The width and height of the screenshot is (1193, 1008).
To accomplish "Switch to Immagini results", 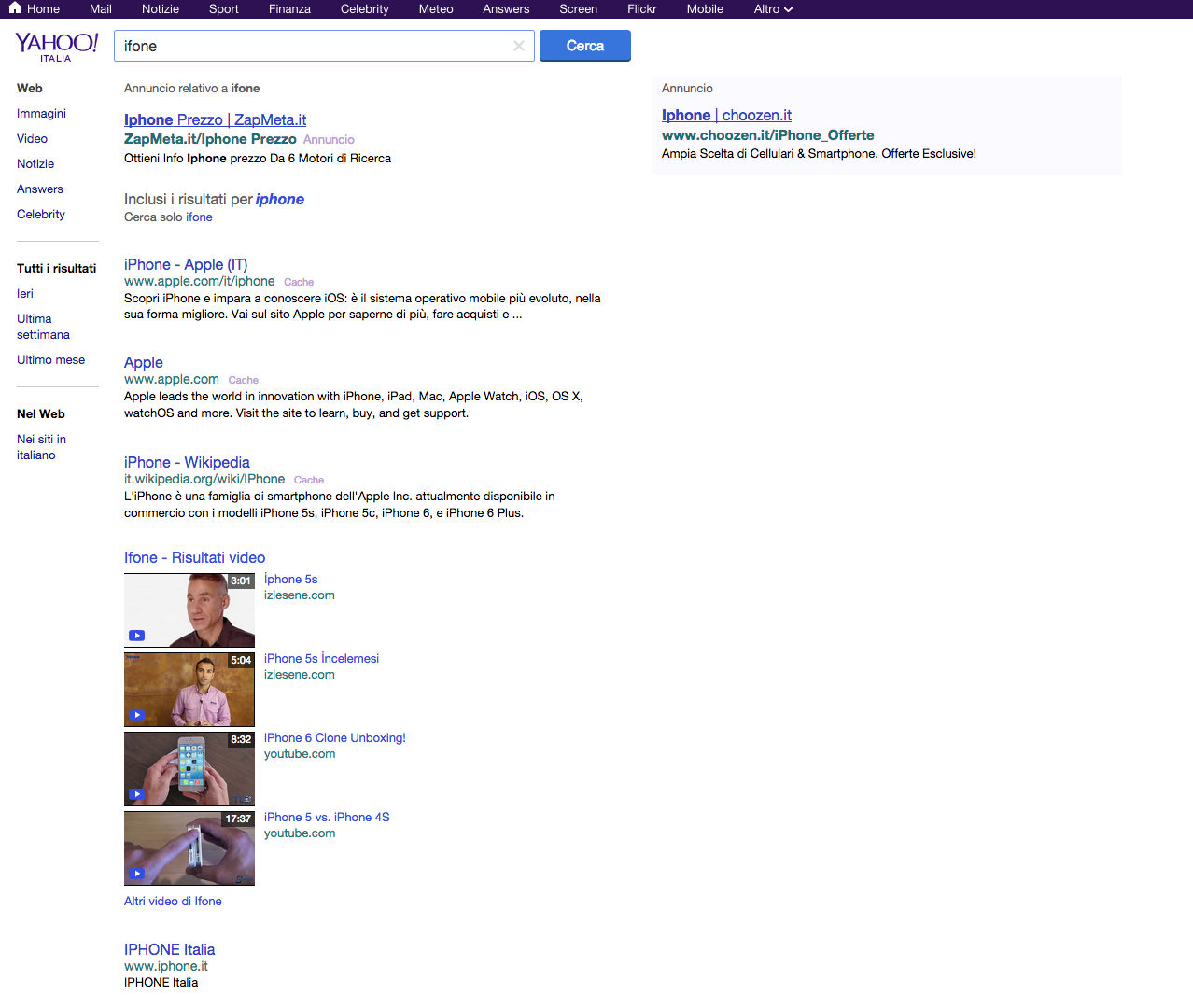I will (41, 113).
